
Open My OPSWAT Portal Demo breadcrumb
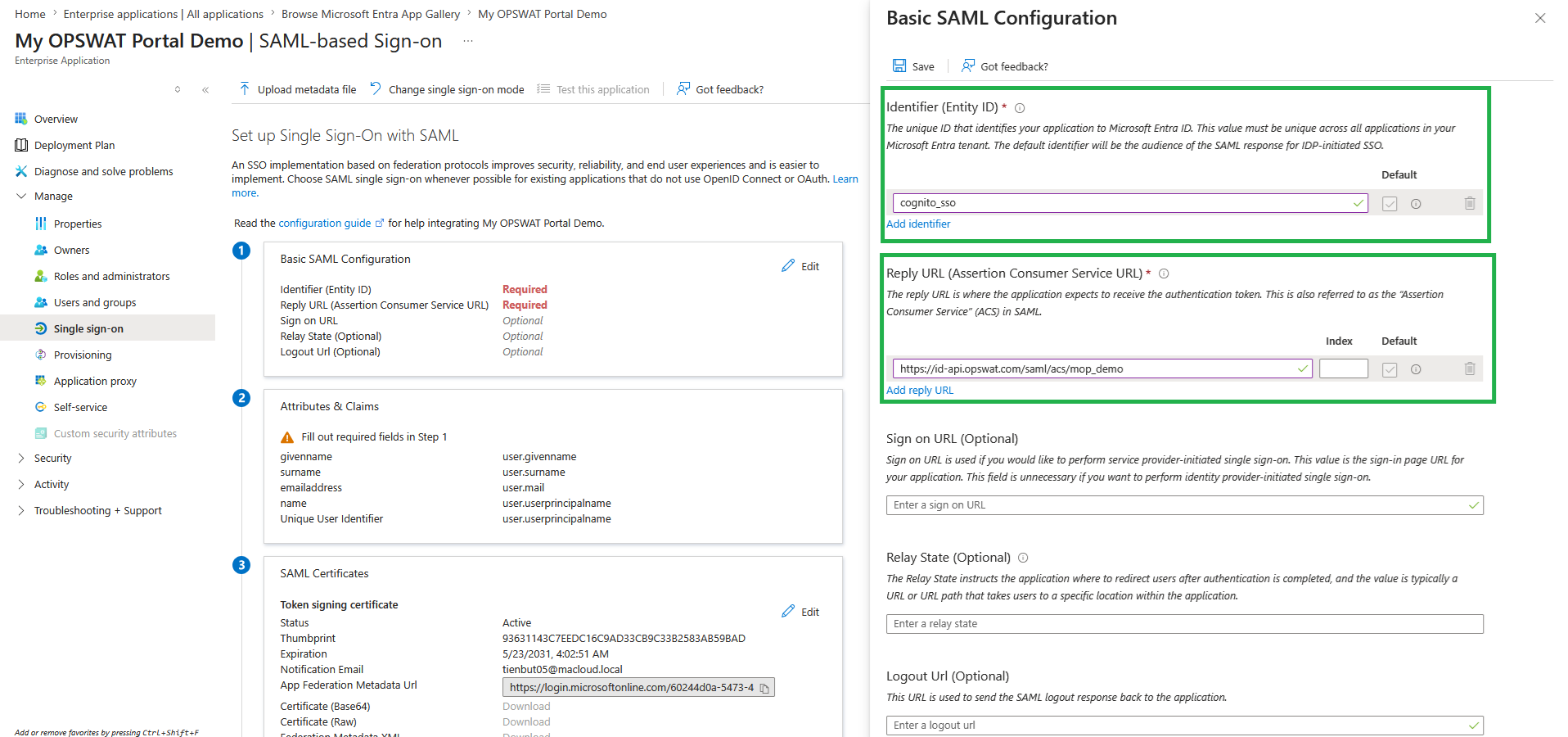point(543,14)
